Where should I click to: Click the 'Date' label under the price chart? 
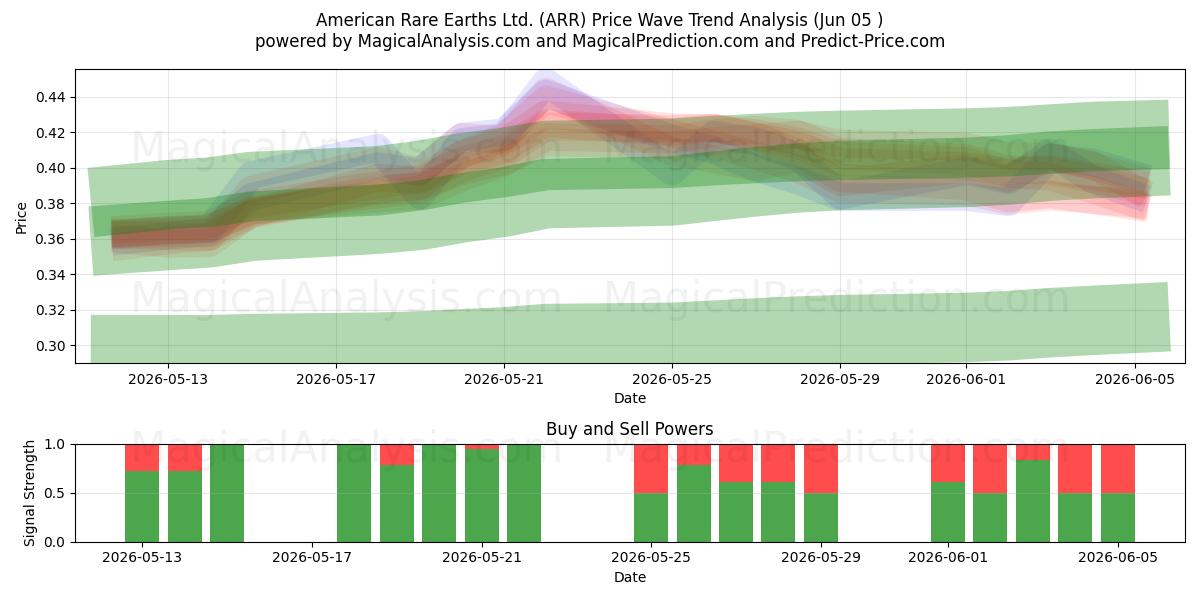630,398
